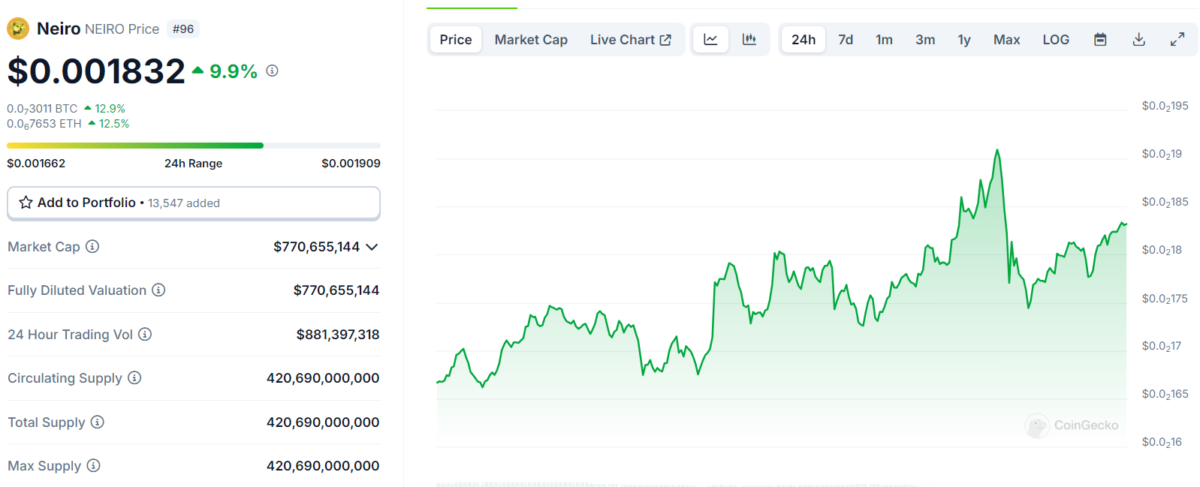
Task: Click the Total Supply label
Action: (x=47, y=422)
